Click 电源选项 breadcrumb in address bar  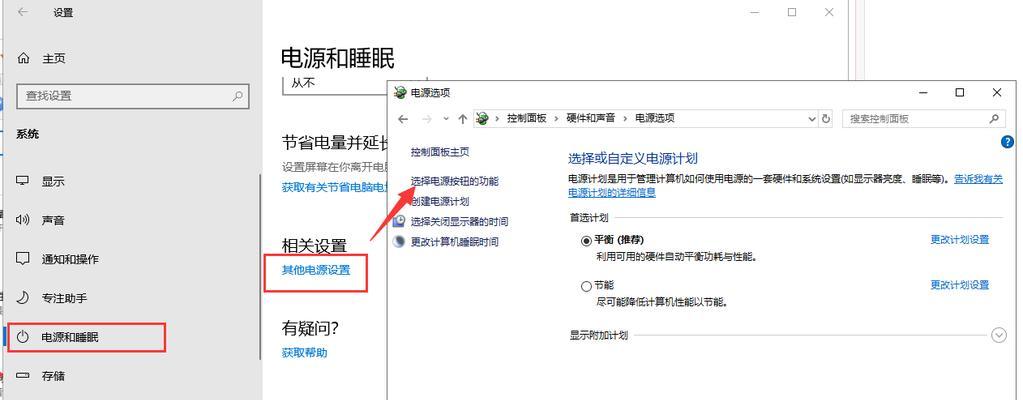pyautogui.click(x=654, y=118)
